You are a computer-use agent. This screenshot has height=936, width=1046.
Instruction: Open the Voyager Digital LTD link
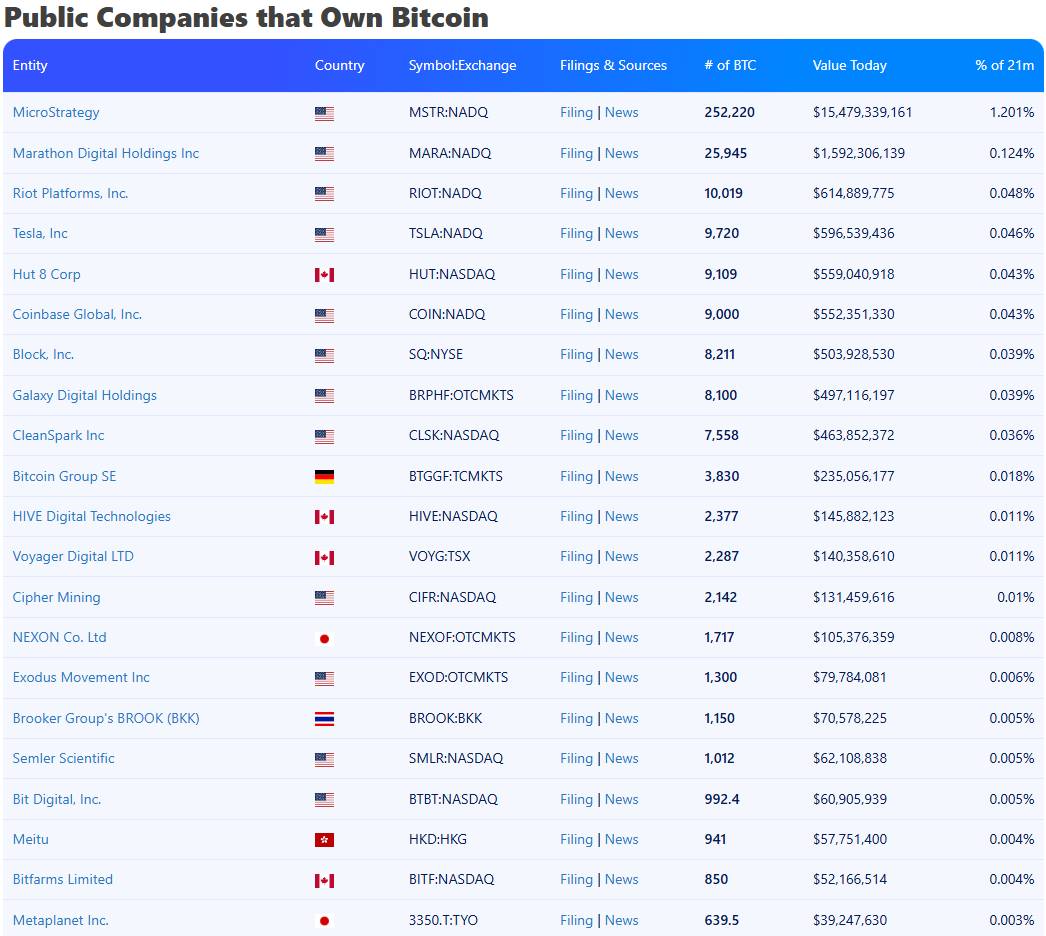coord(73,556)
